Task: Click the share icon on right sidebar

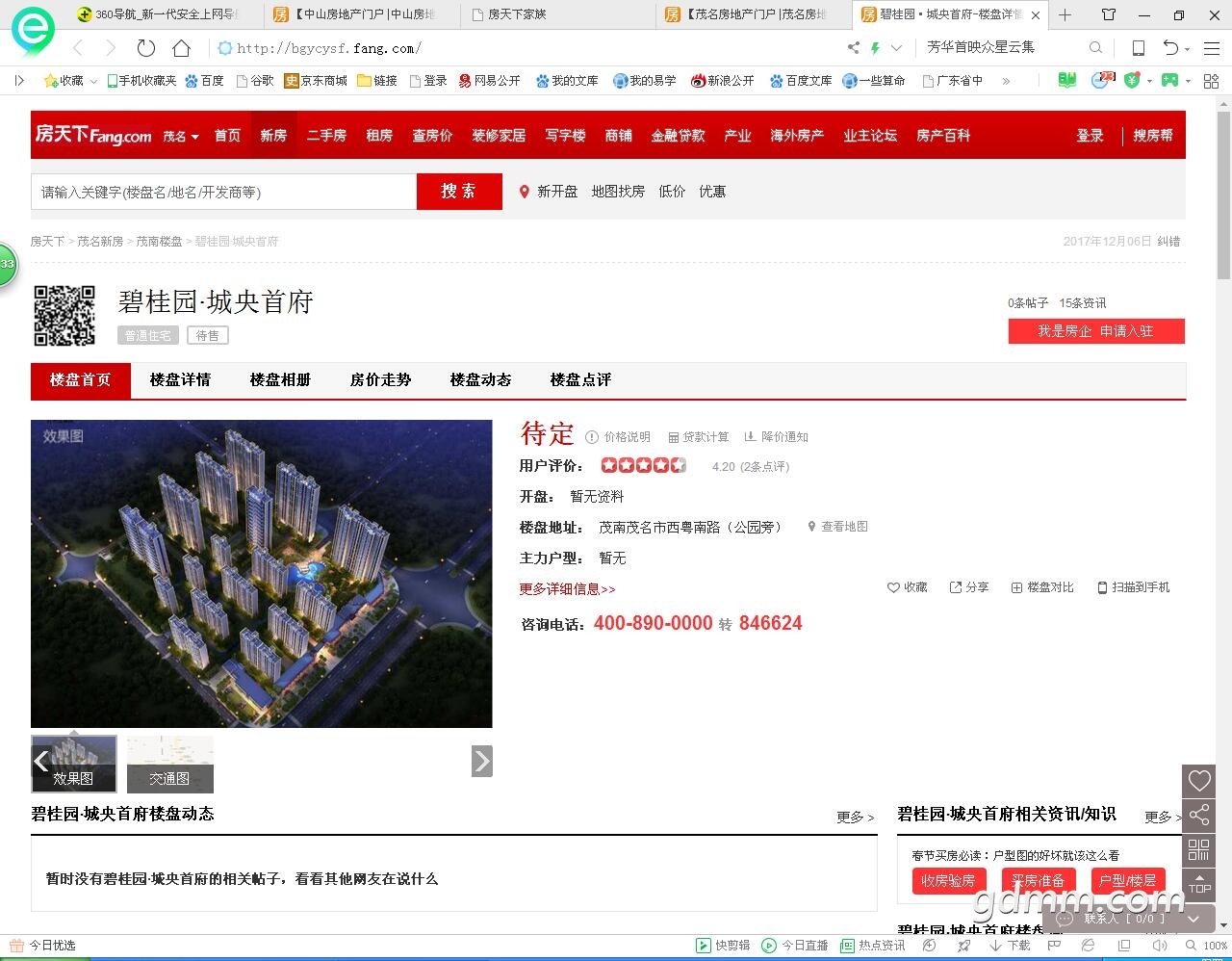Action: (x=1199, y=816)
